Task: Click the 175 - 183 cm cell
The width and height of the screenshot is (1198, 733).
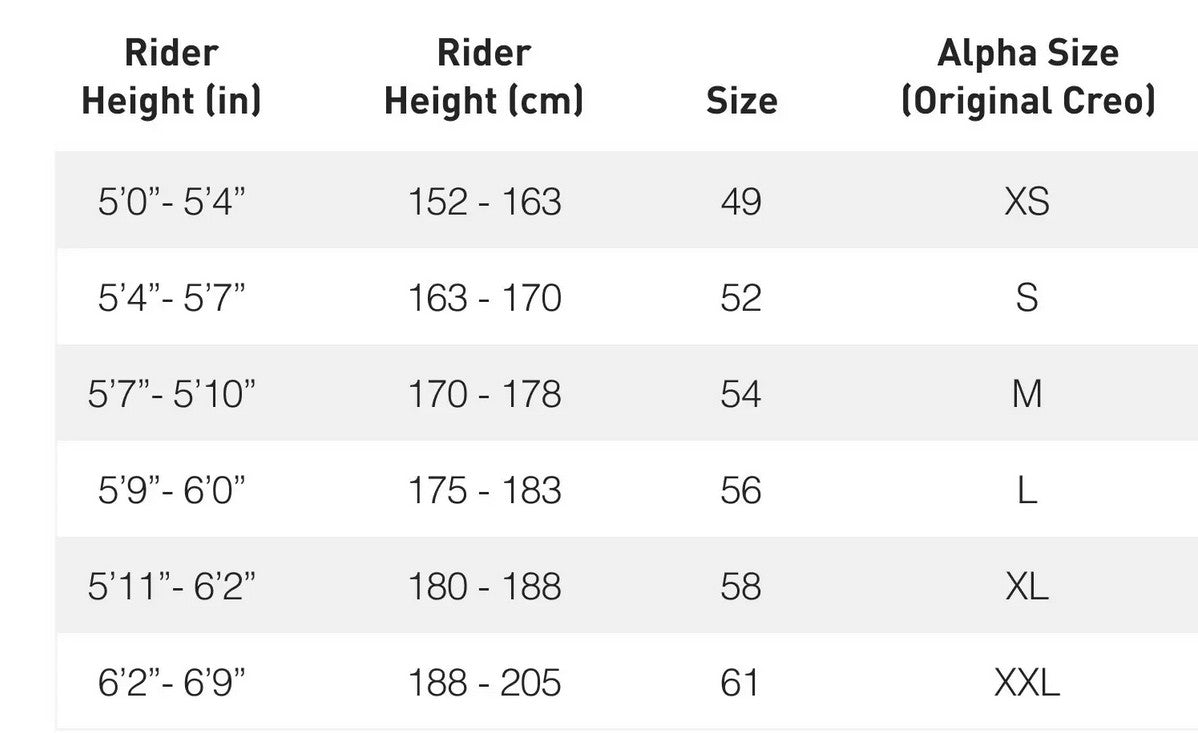Action: (484, 490)
